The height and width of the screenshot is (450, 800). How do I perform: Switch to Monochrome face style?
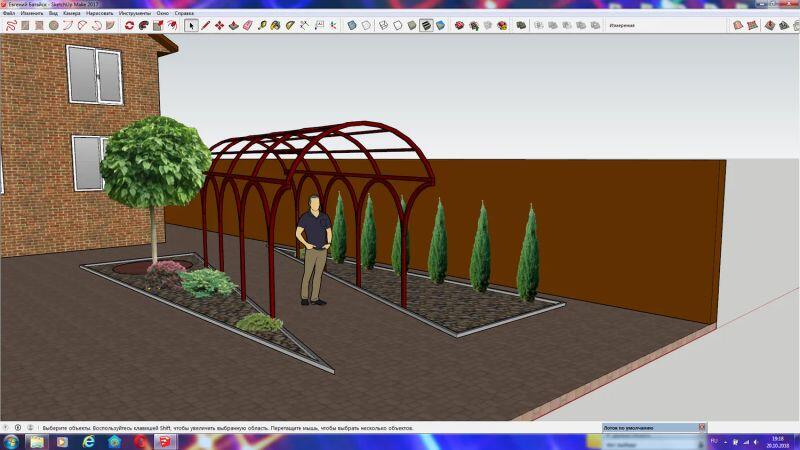coord(441,25)
